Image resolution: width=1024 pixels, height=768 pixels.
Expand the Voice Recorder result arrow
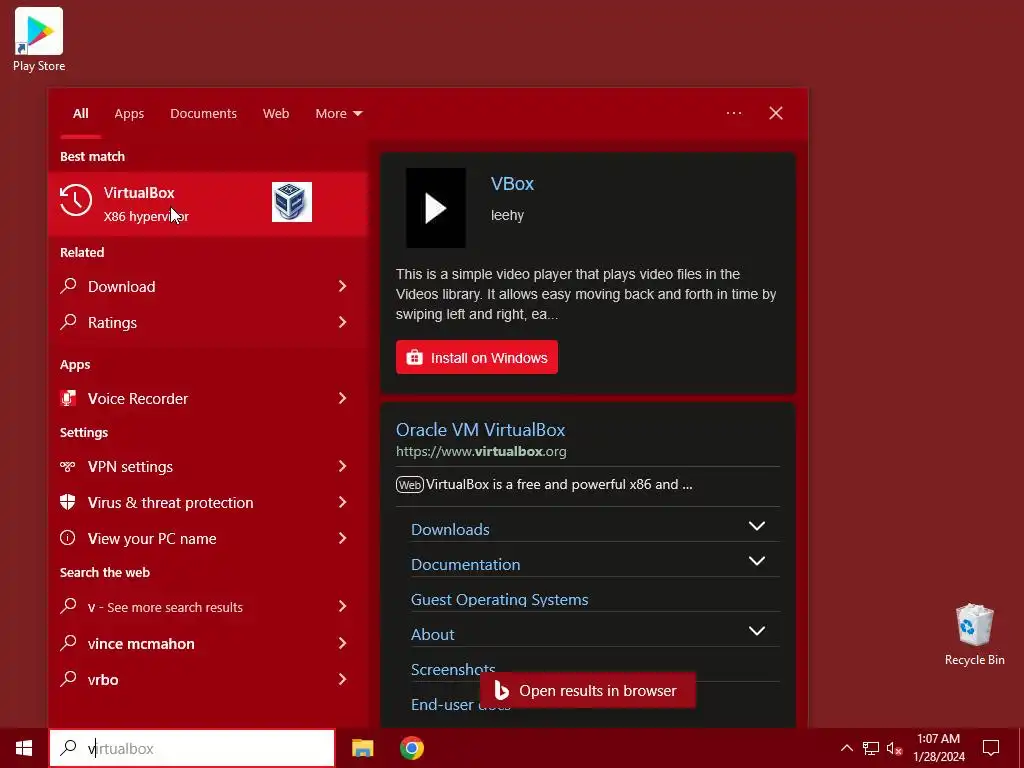(x=342, y=398)
